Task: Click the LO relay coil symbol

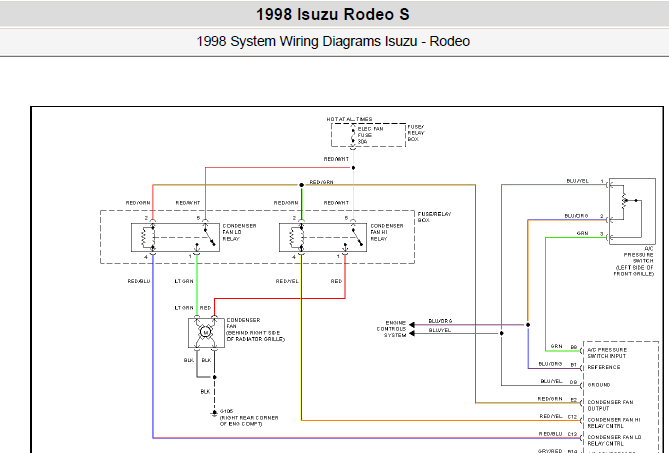Action: (x=146, y=237)
